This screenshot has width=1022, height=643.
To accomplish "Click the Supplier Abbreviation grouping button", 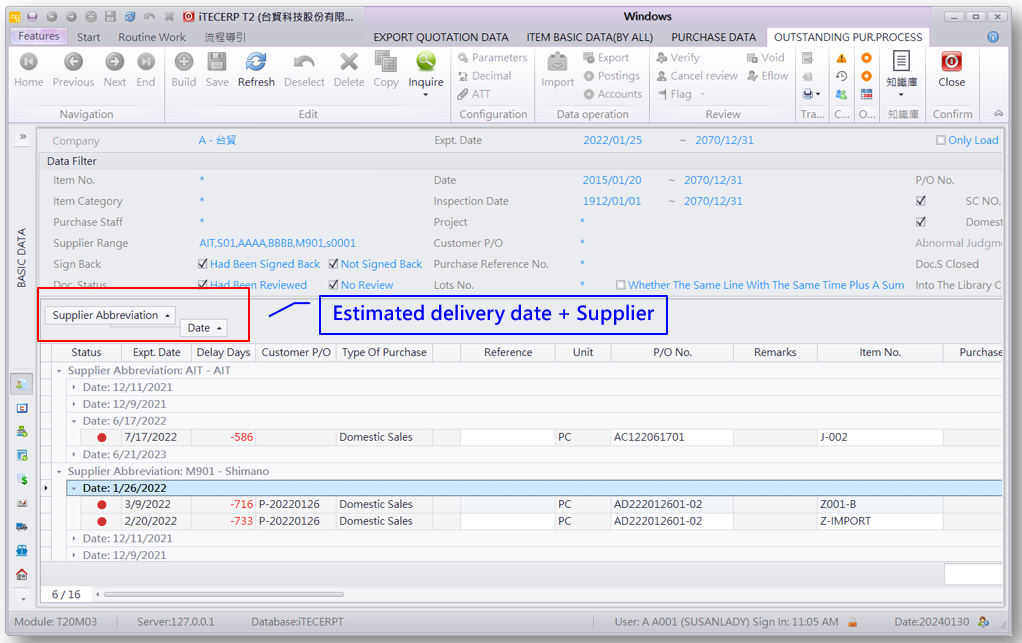I will click(x=110, y=315).
